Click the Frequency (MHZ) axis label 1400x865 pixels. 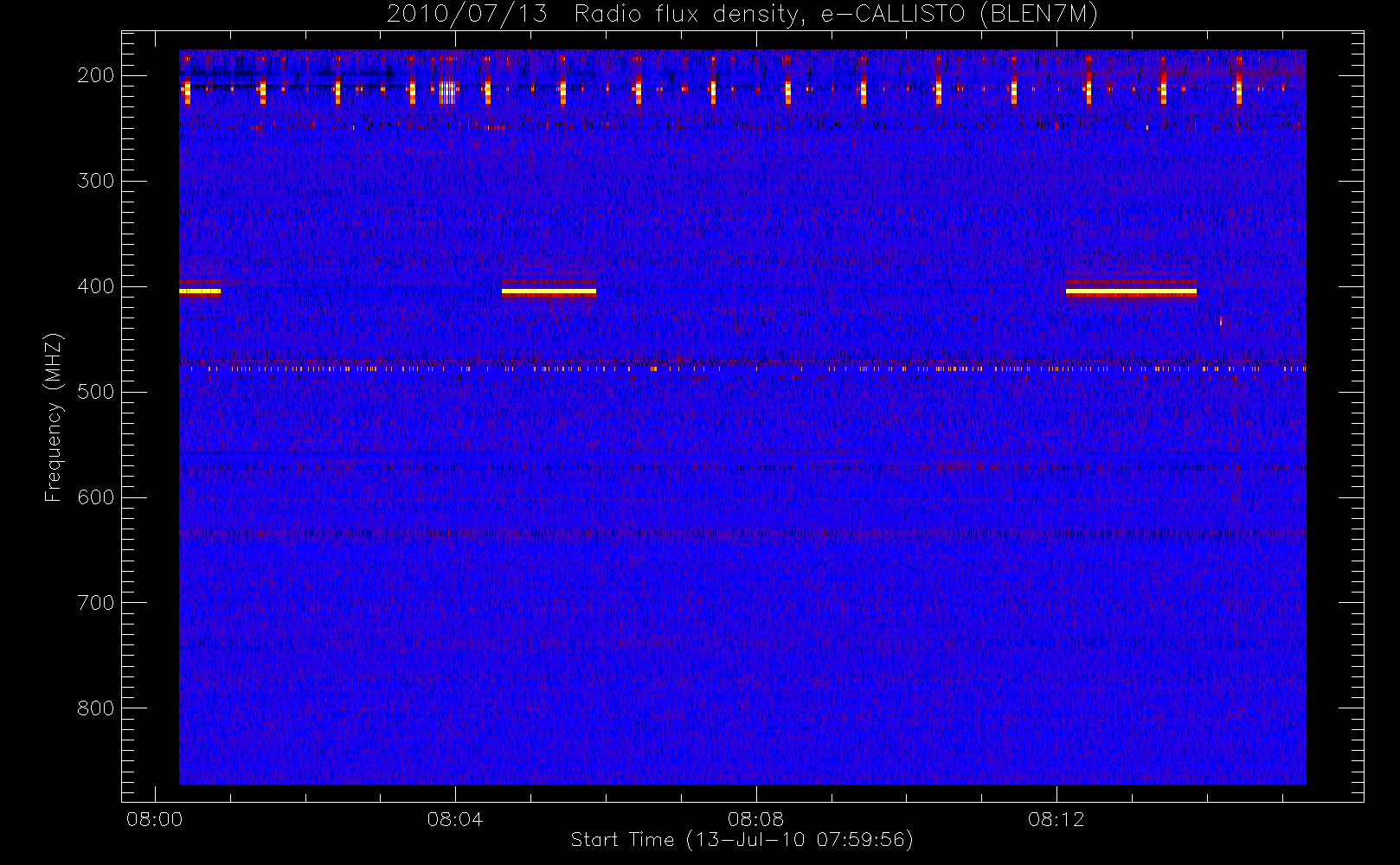54,417
